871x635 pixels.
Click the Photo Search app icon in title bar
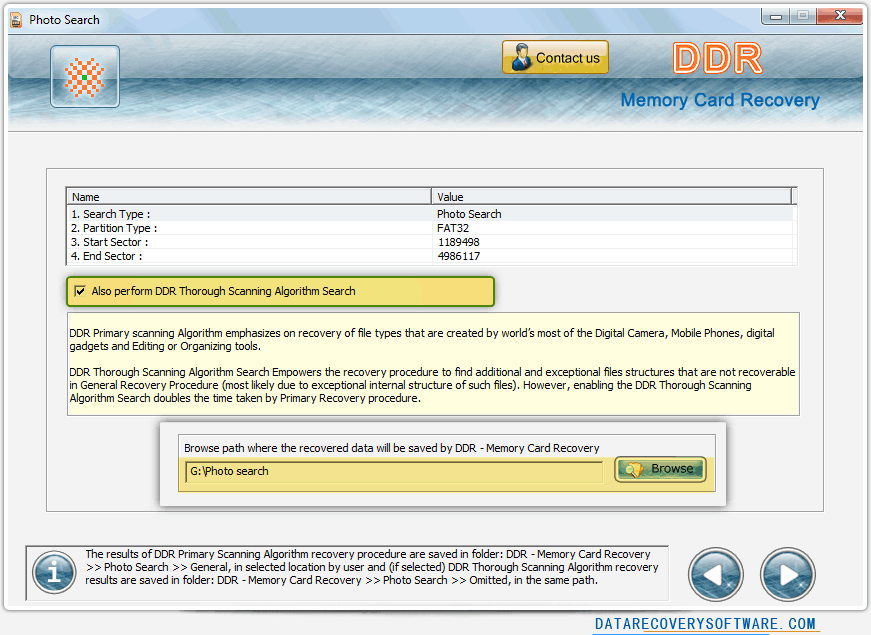tap(16, 20)
